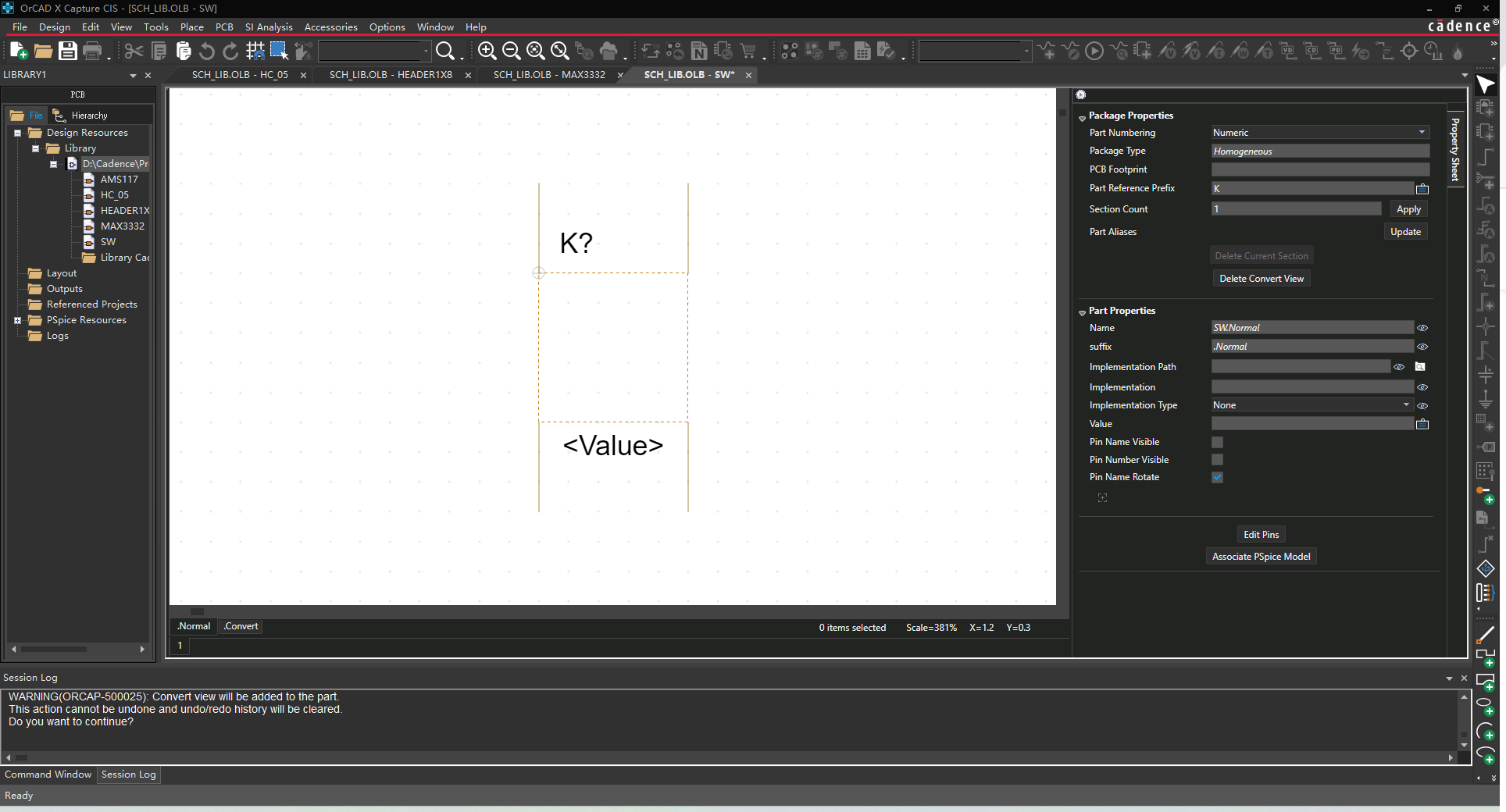
Task: Click the Edit Pins button
Action: [1261, 535]
